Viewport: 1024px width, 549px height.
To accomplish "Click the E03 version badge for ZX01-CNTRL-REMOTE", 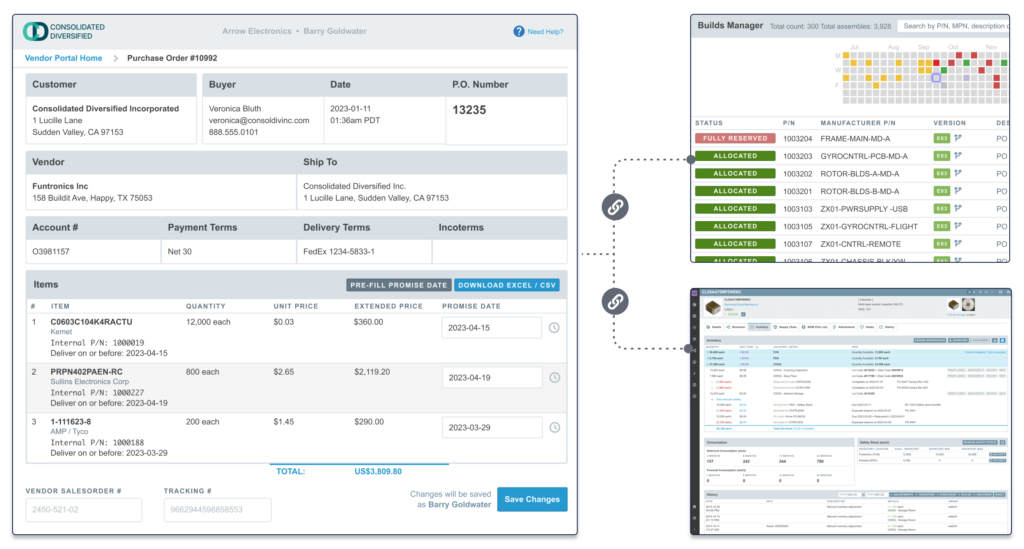I will 941,243.
